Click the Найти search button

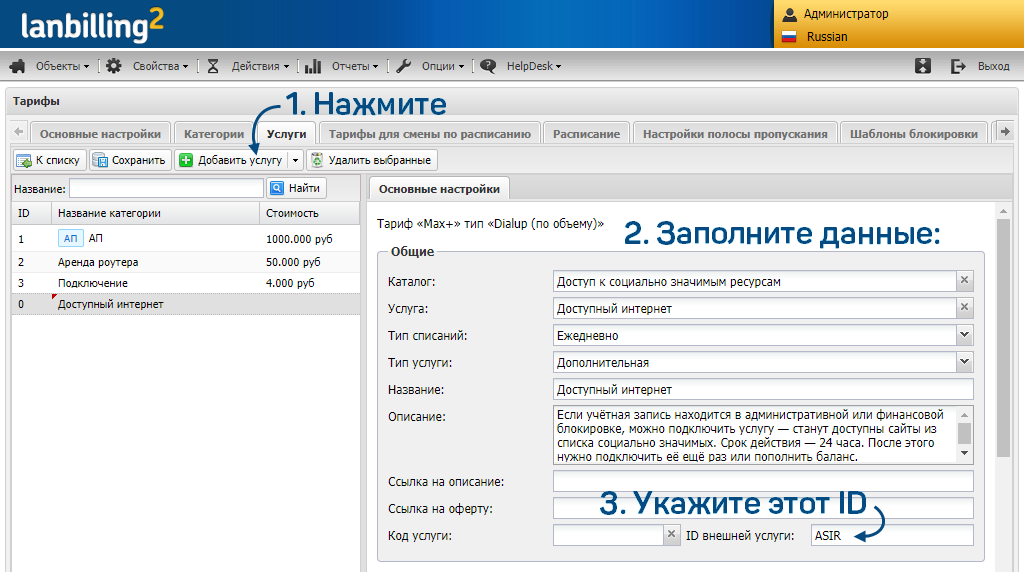pyautogui.click(x=297, y=188)
